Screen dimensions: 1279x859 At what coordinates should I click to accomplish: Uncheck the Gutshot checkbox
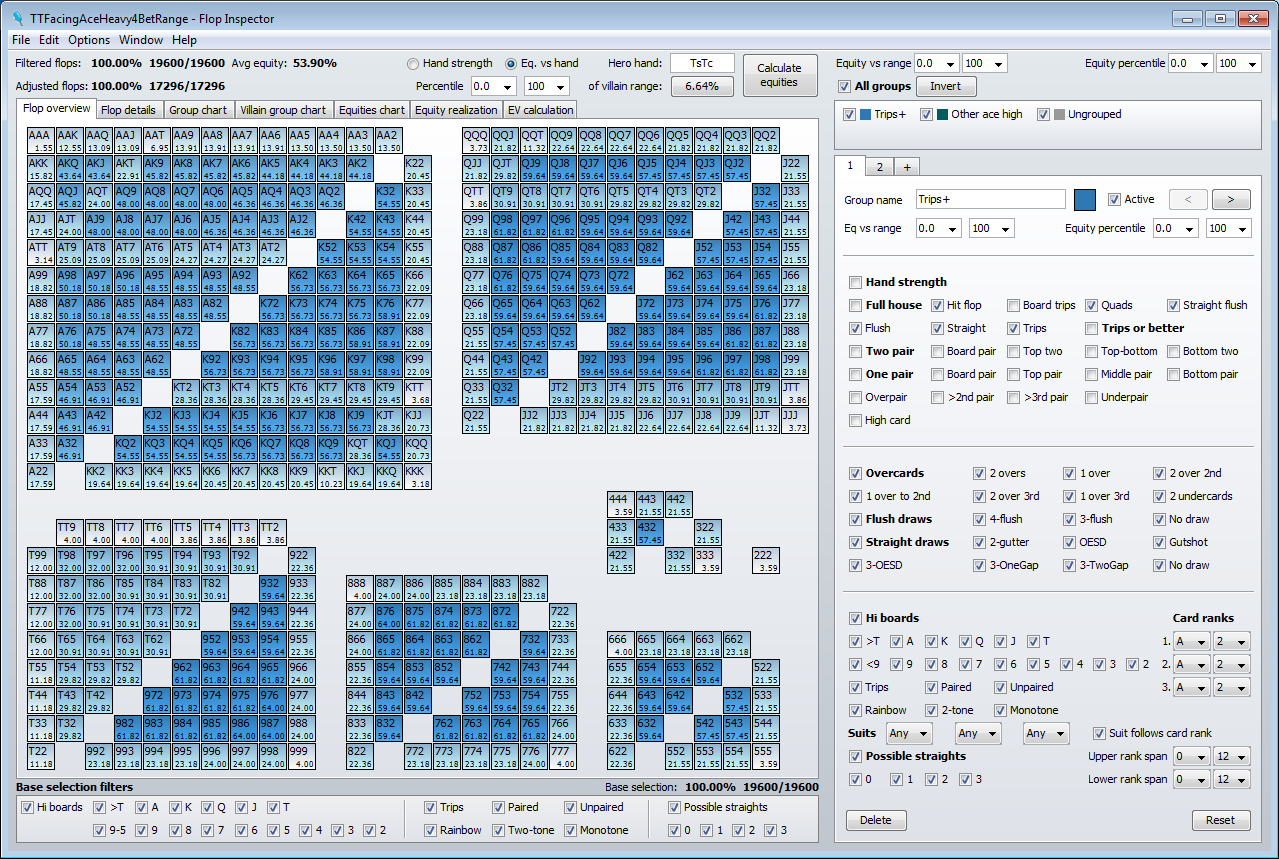coord(1159,542)
